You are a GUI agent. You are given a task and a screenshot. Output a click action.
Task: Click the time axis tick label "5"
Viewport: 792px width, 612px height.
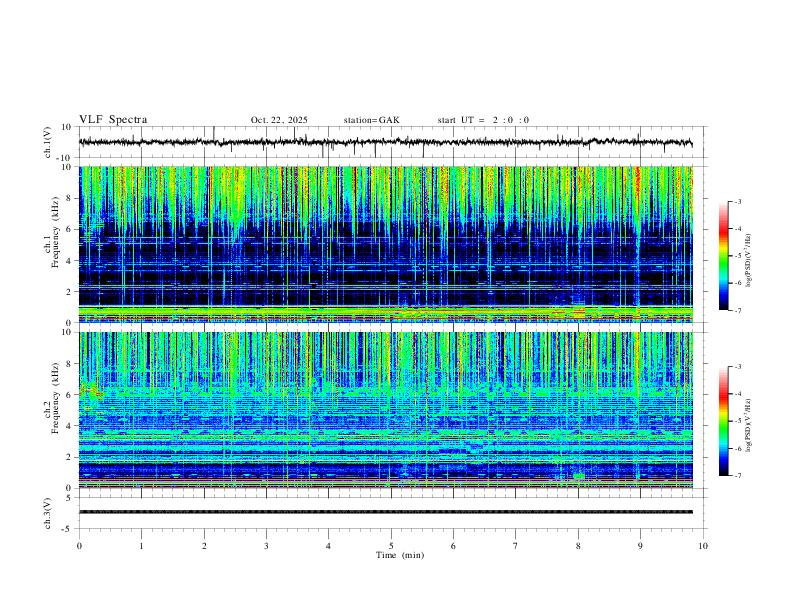click(391, 546)
